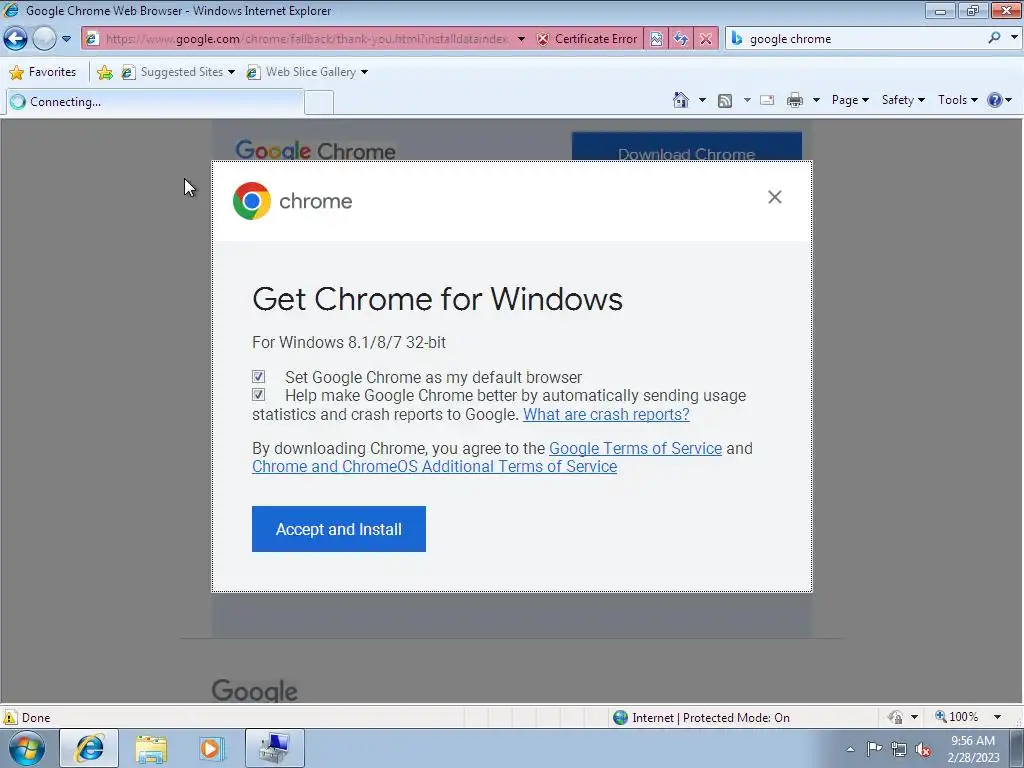
Task: Open the zoom level 100% control
Action: tap(957, 717)
